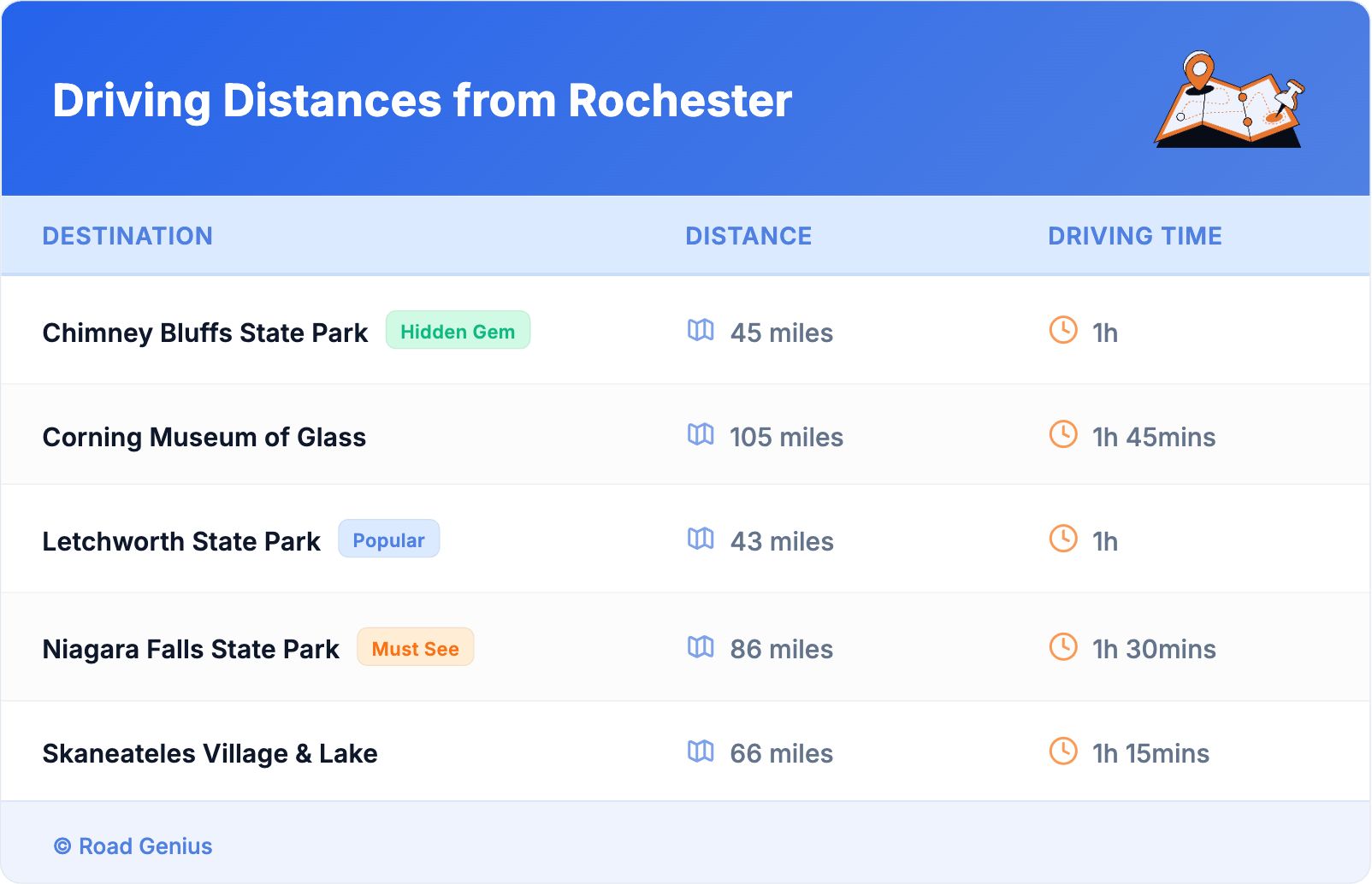The image size is (1372, 884).
Task: Click map icon beside 105 miles
Action: coord(701,434)
